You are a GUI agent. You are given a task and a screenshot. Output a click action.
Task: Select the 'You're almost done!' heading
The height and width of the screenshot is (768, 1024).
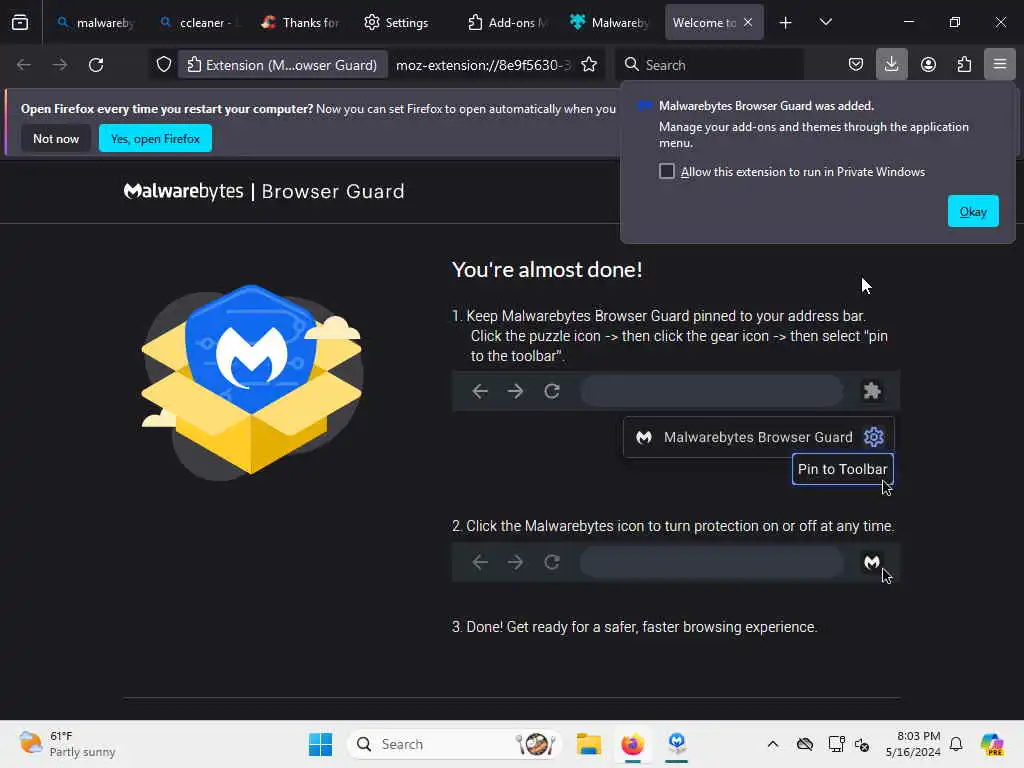click(x=547, y=270)
